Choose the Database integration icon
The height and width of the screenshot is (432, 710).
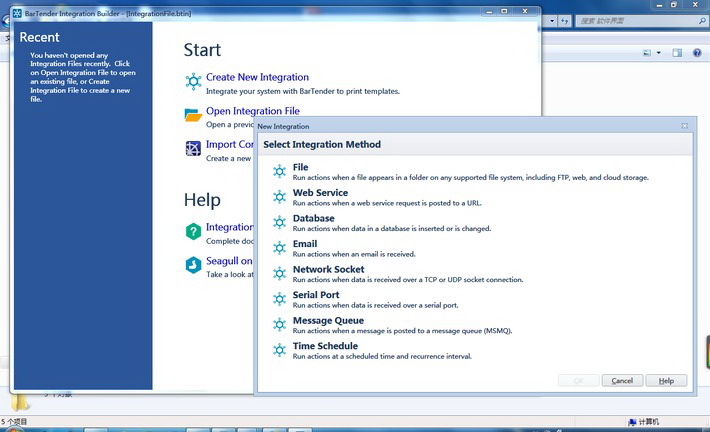click(279, 223)
